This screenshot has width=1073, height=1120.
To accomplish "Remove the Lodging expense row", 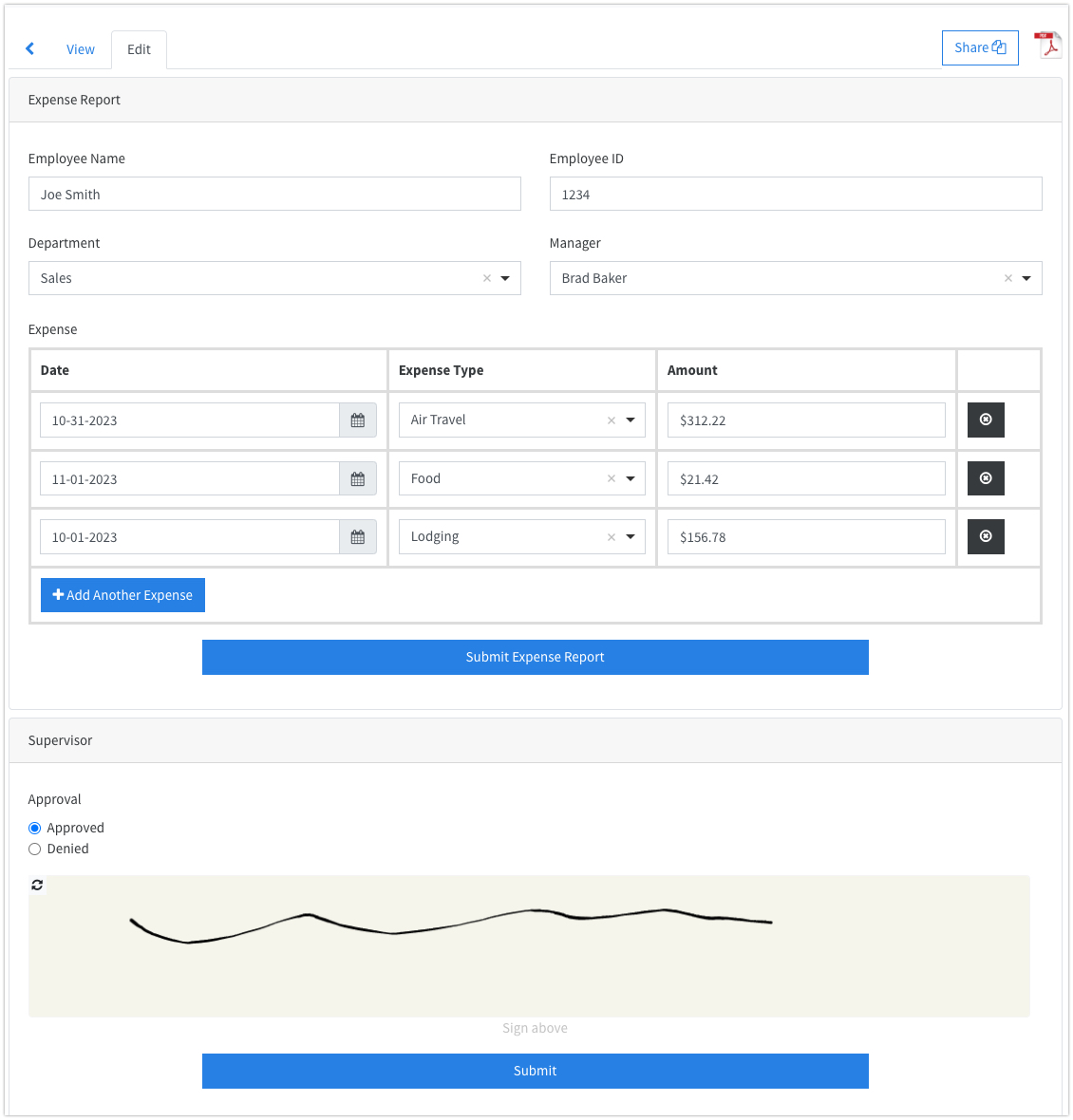I will [986, 536].
